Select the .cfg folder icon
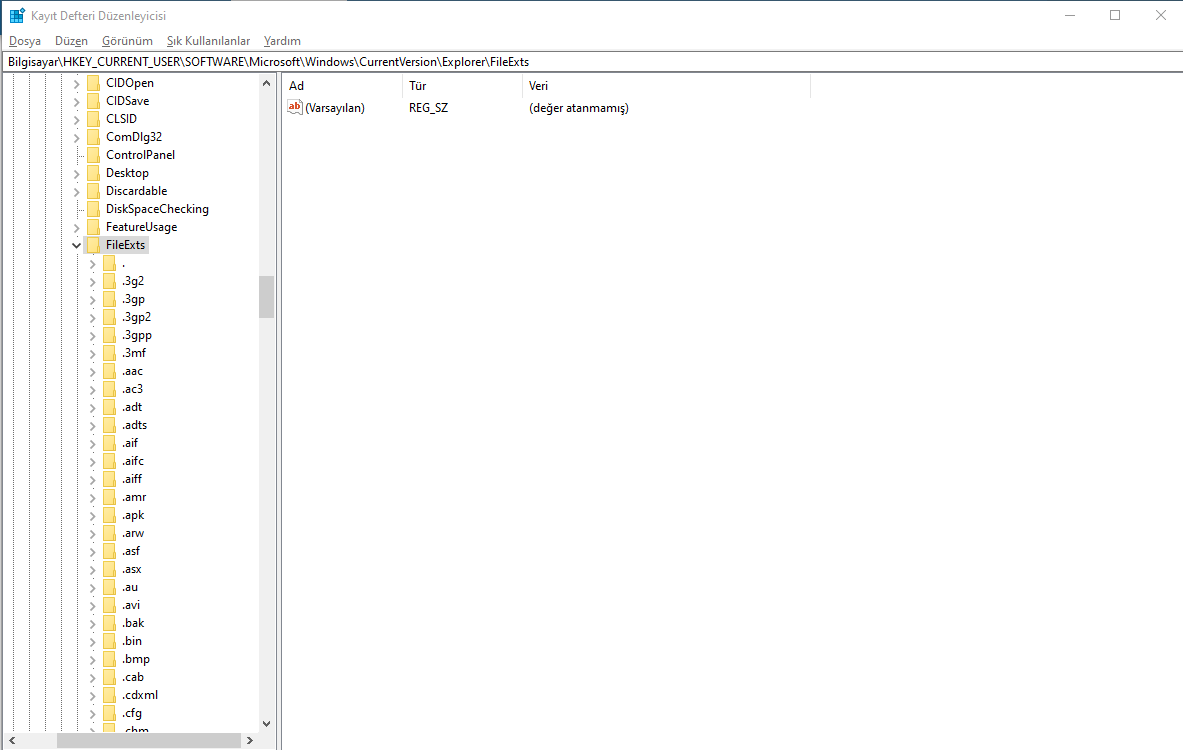The image size is (1183, 750). pyautogui.click(x=109, y=712)
